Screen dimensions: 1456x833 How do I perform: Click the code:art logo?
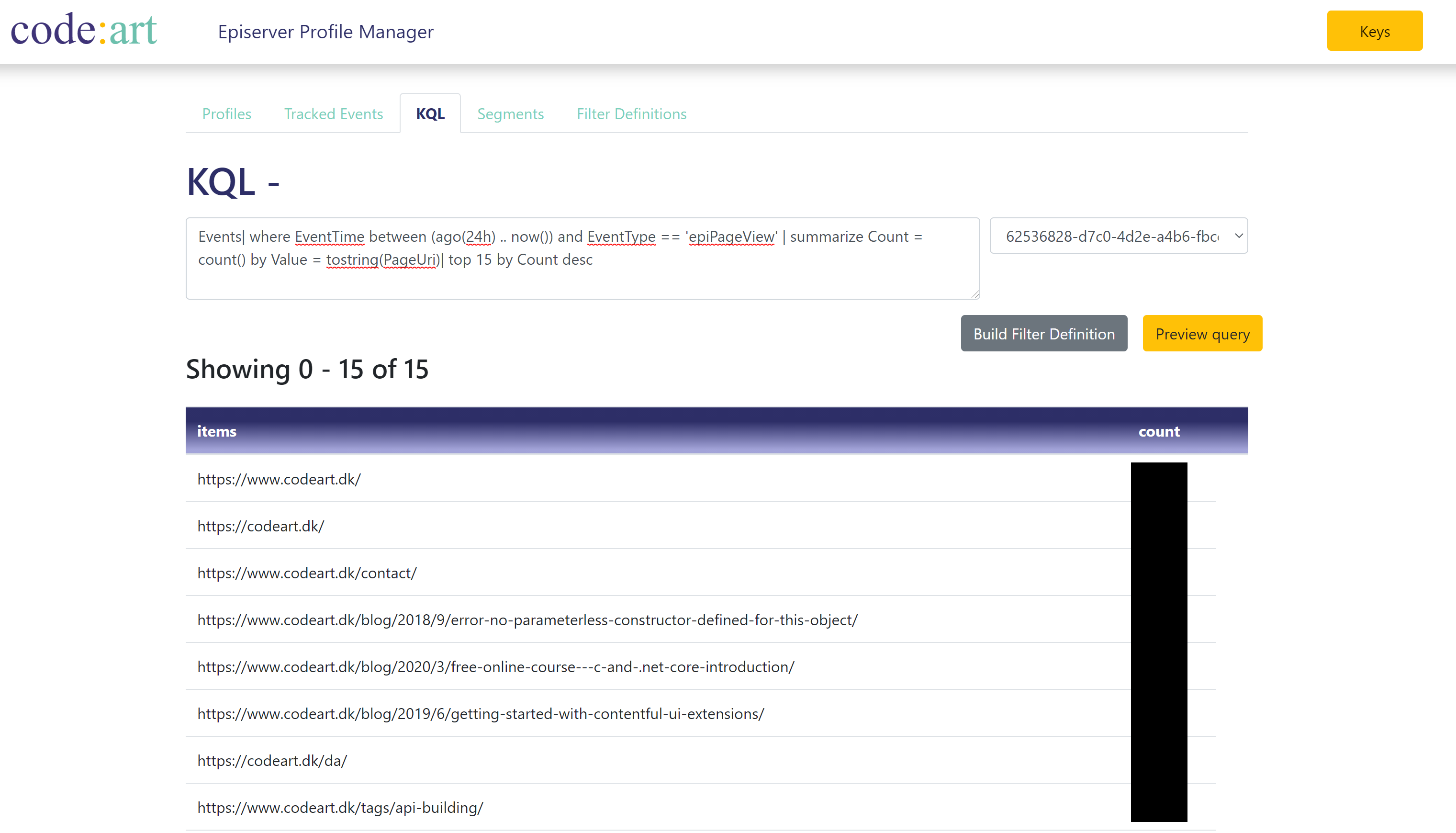pos(83,30)
